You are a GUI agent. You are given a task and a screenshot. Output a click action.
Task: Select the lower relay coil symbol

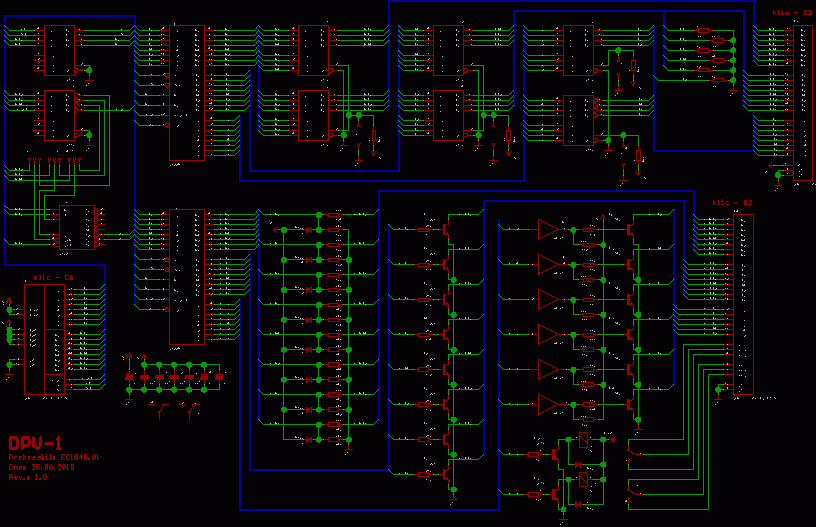[x=583, y=479]
